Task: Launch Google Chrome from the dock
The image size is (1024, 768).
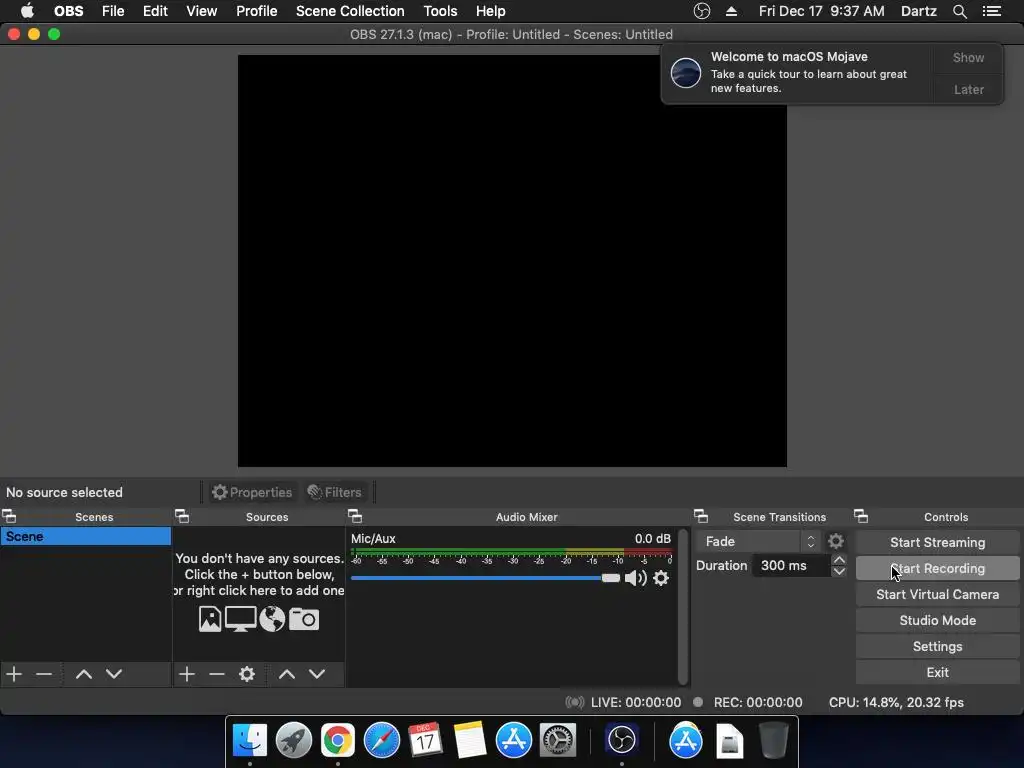Action: tap(338, 741)
